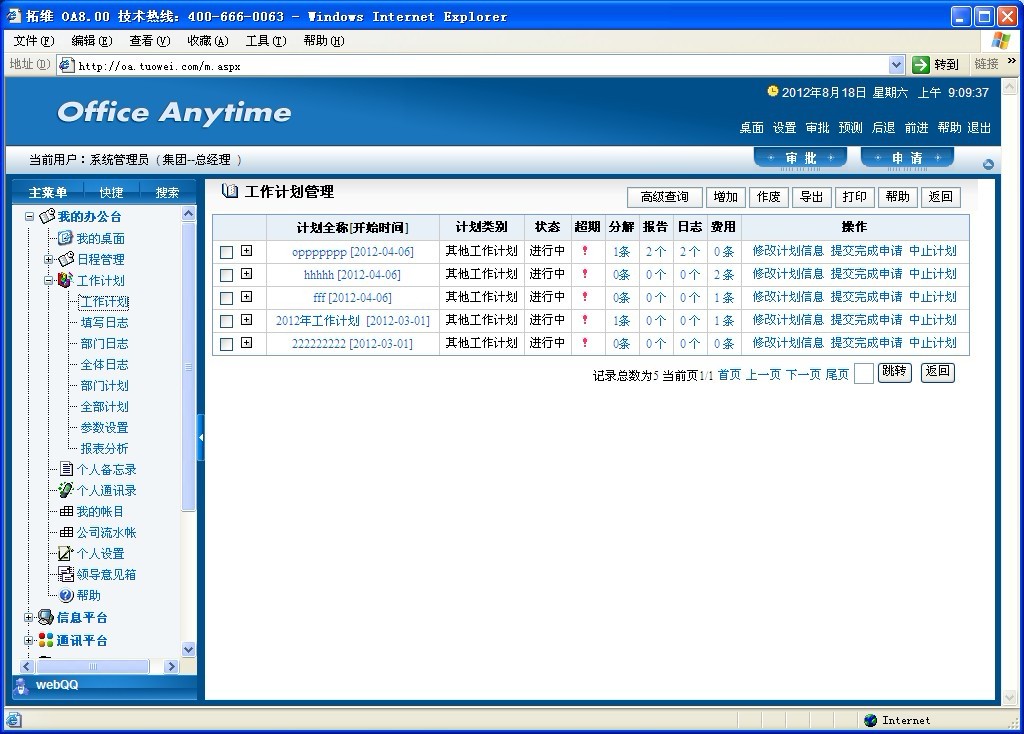Open the 工具 menu in menu bar

pyautogui.click(x=265, y=41)
